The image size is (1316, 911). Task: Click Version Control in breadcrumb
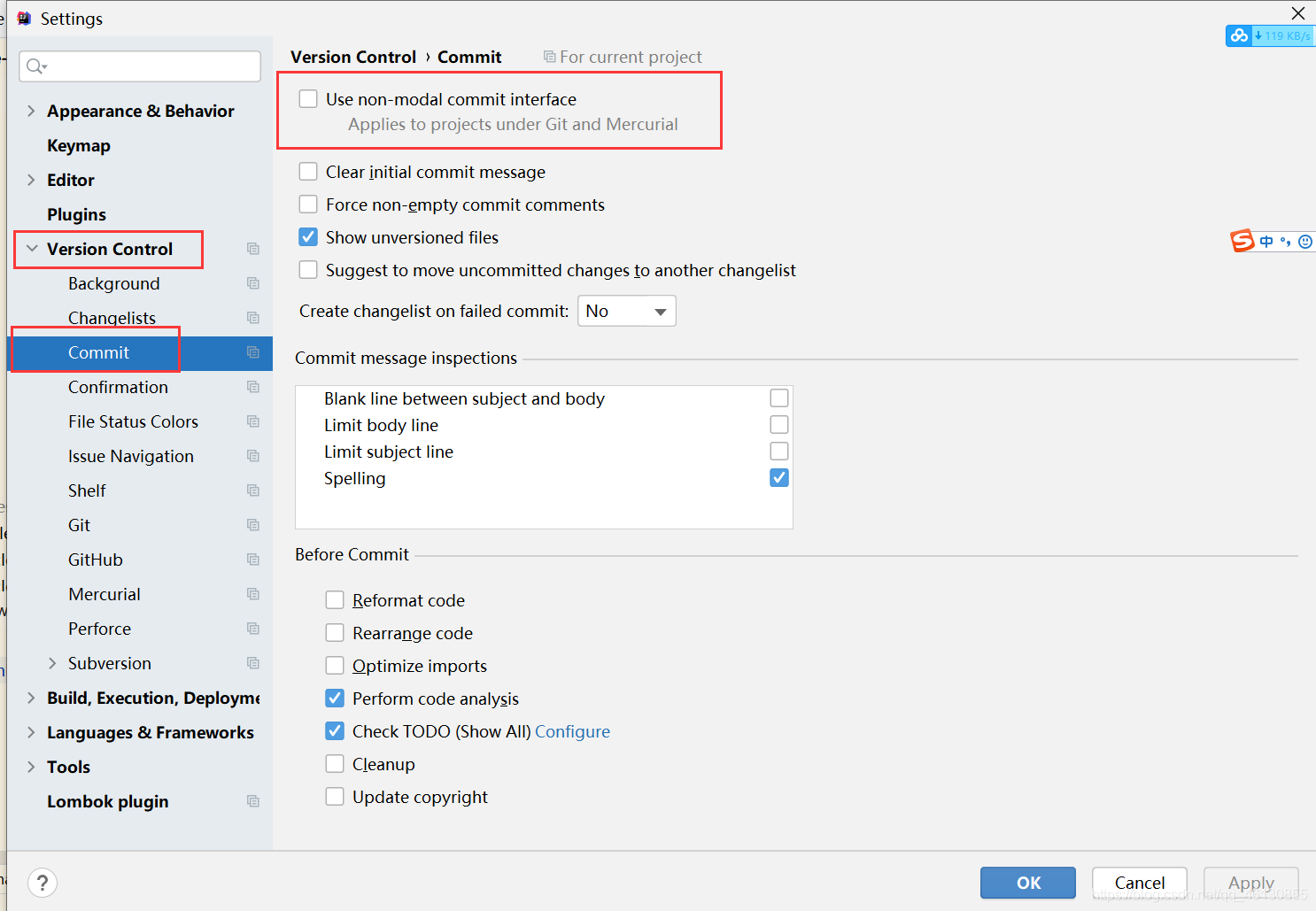(x=353, y=57)
